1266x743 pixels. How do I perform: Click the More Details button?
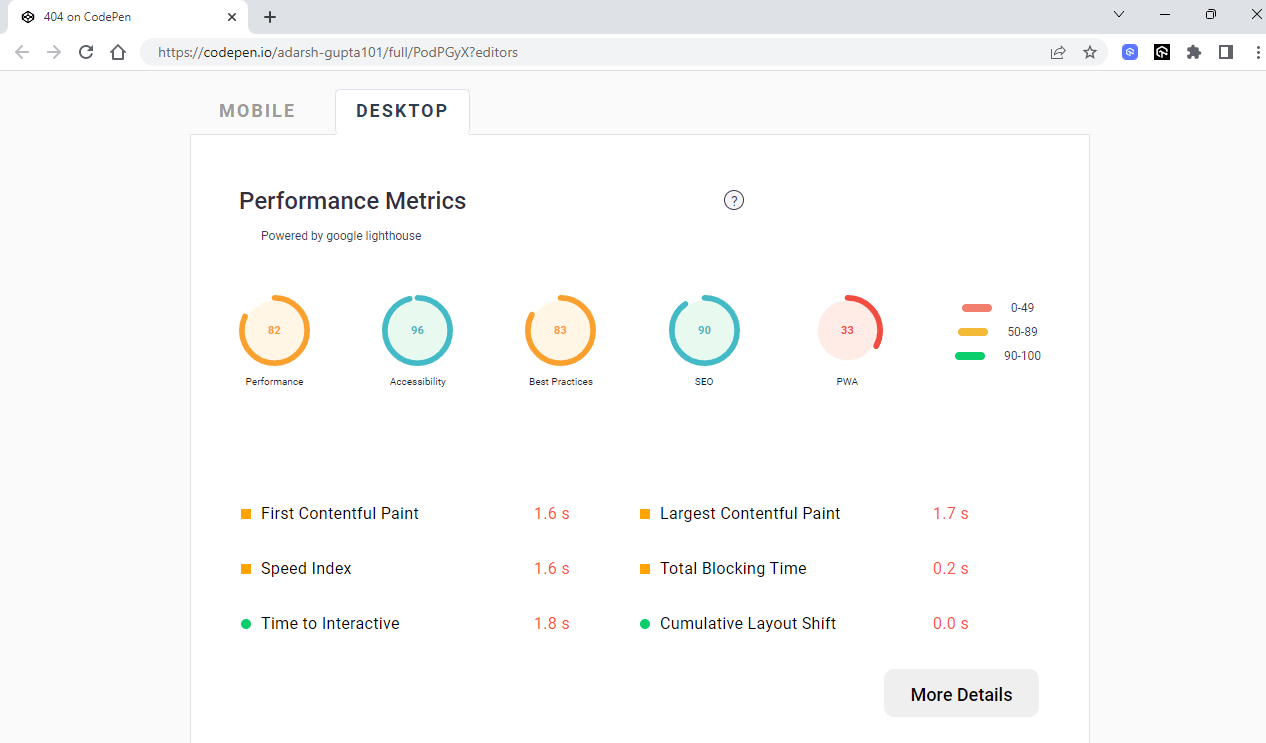(x=961, y=693)
